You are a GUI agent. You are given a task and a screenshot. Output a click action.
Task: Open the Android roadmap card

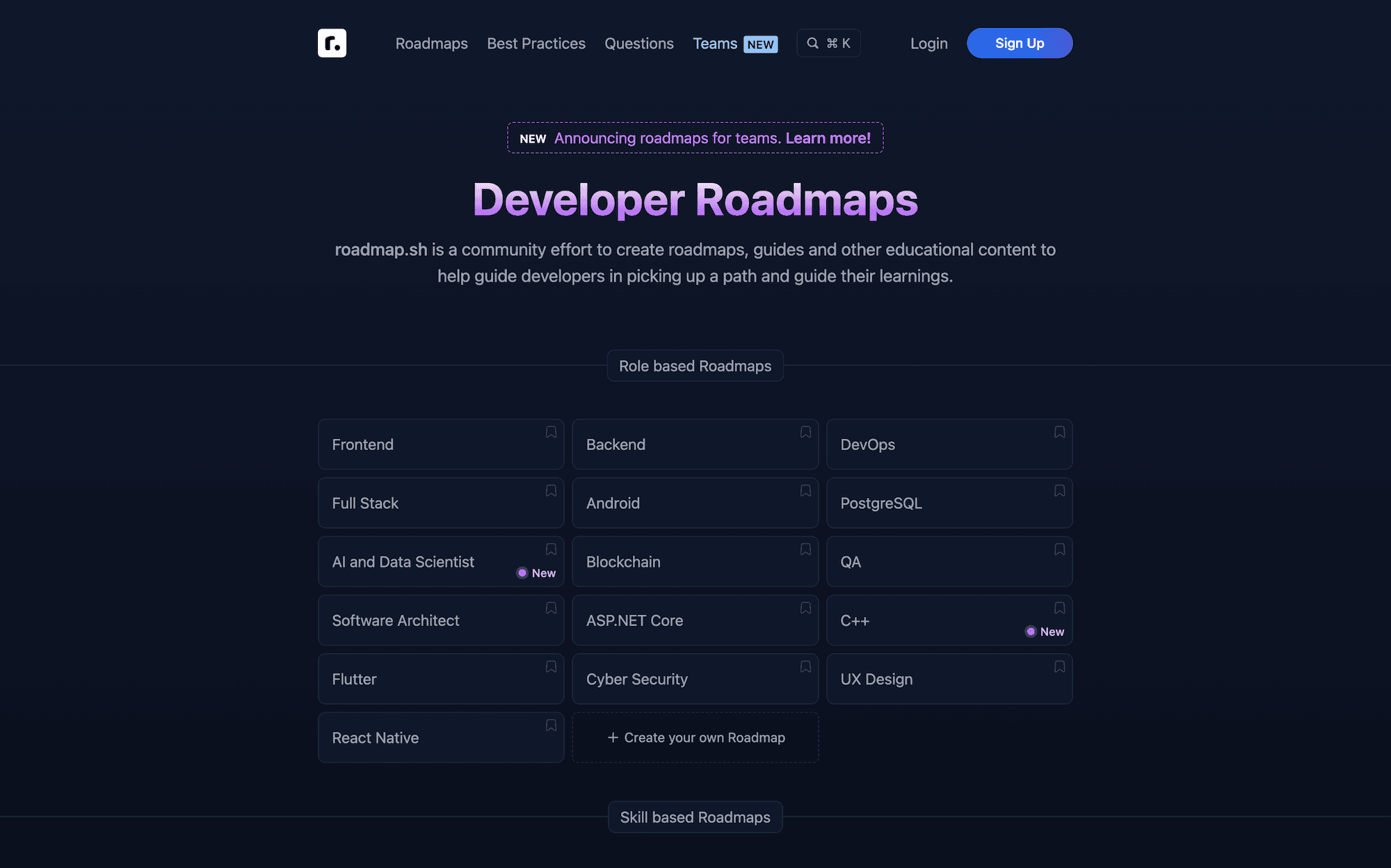[x=695, y=503]
